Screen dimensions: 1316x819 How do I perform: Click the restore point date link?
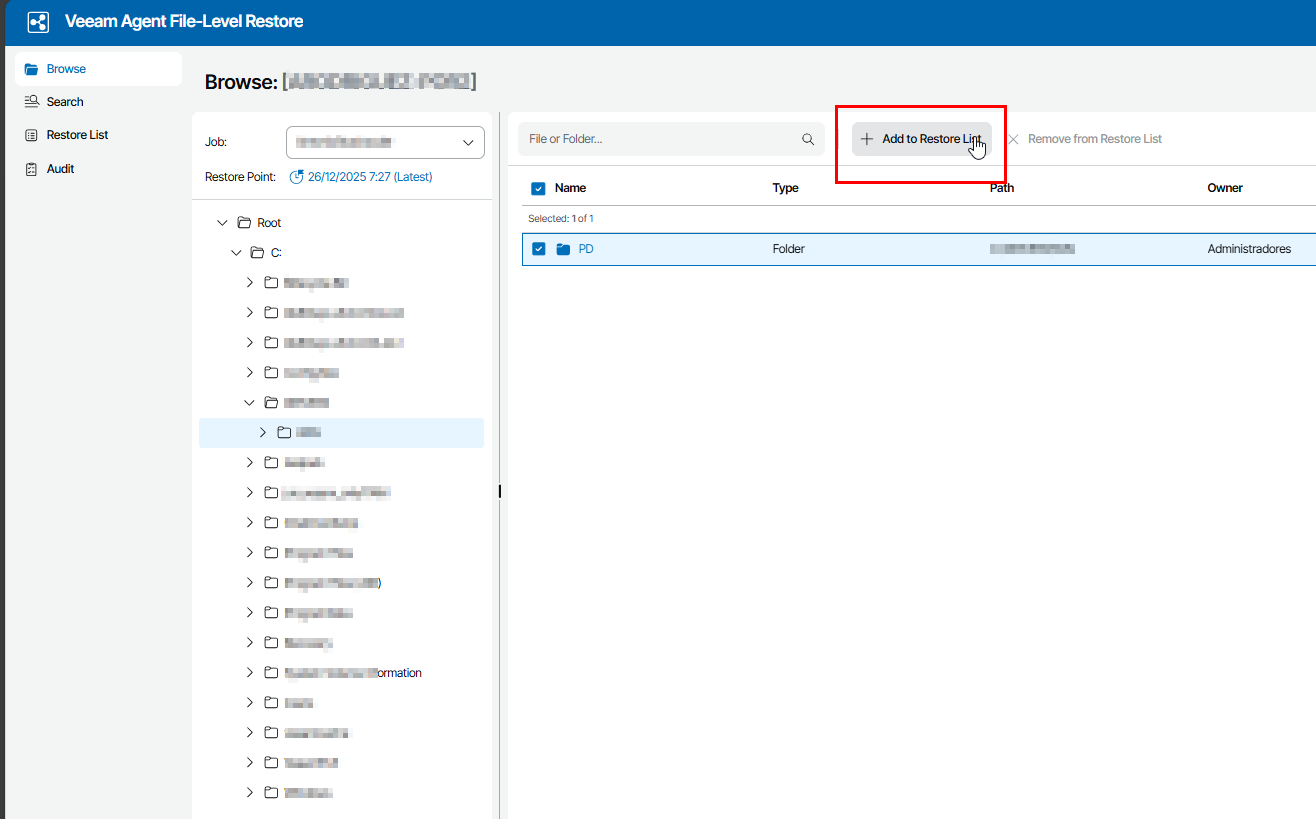click(369, 177)
